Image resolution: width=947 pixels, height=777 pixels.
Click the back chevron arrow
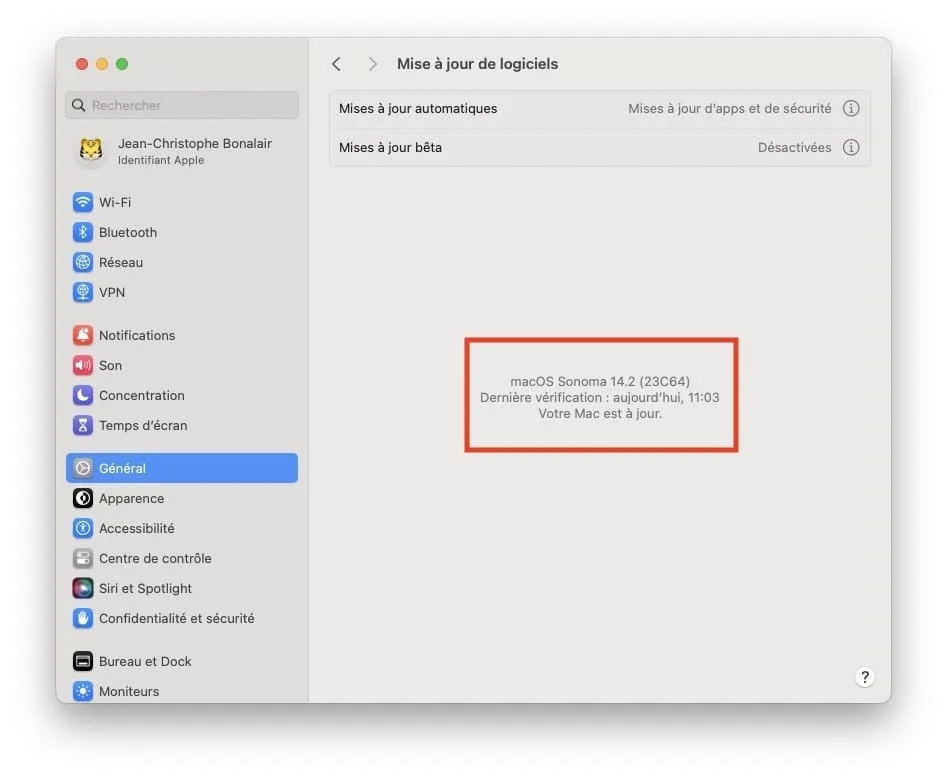336,63
